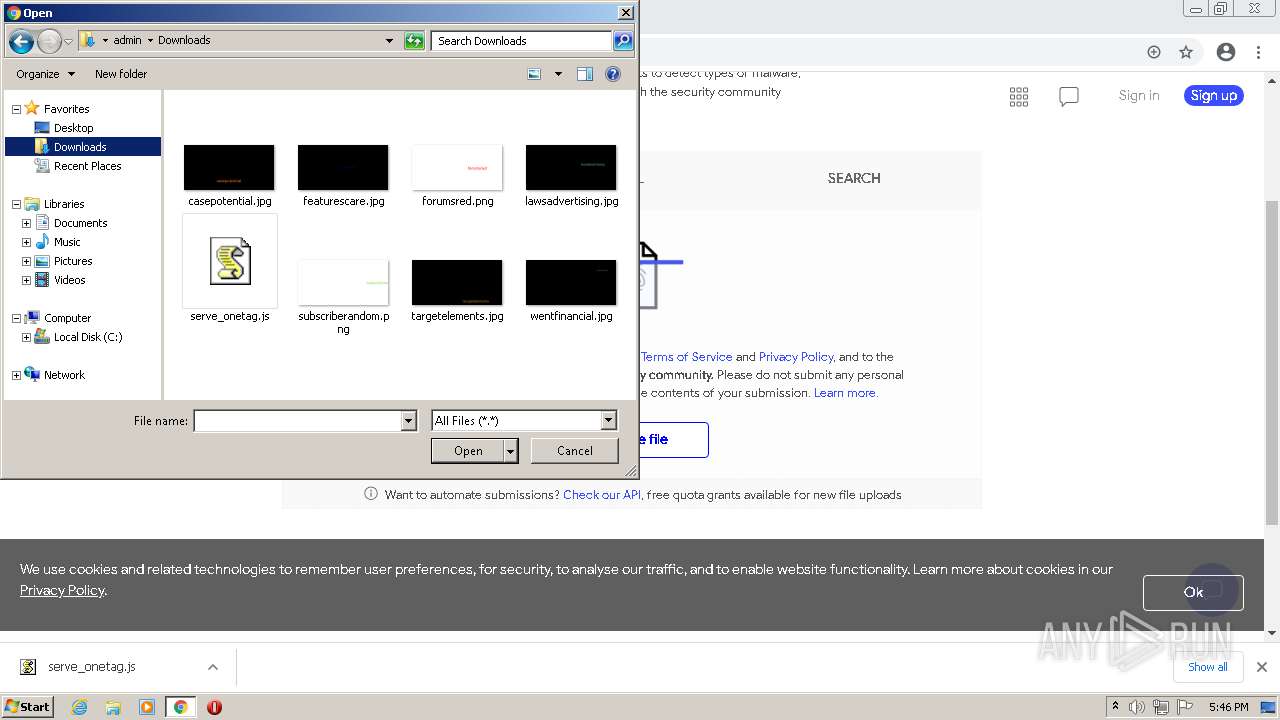Open the Terms of Service link

coord(686,357)
